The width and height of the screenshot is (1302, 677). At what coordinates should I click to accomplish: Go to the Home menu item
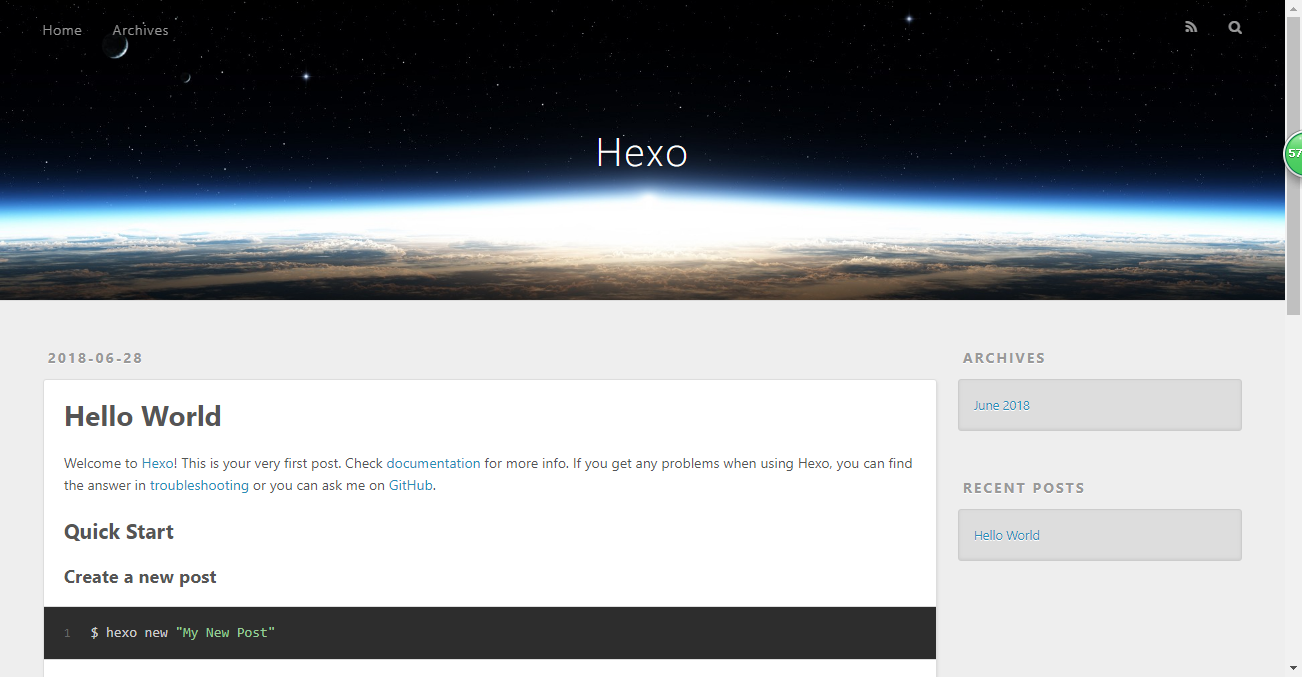(x=62, y=30)
